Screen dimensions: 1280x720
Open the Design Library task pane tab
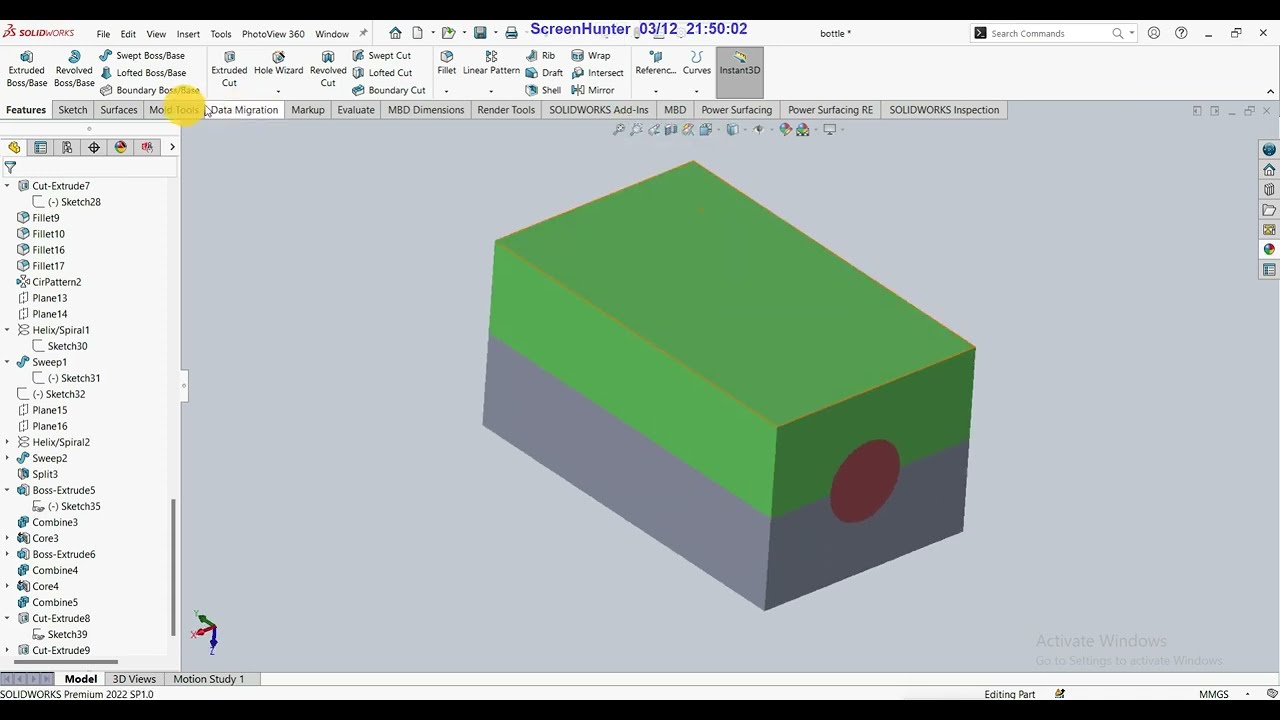click(1269, 189)
